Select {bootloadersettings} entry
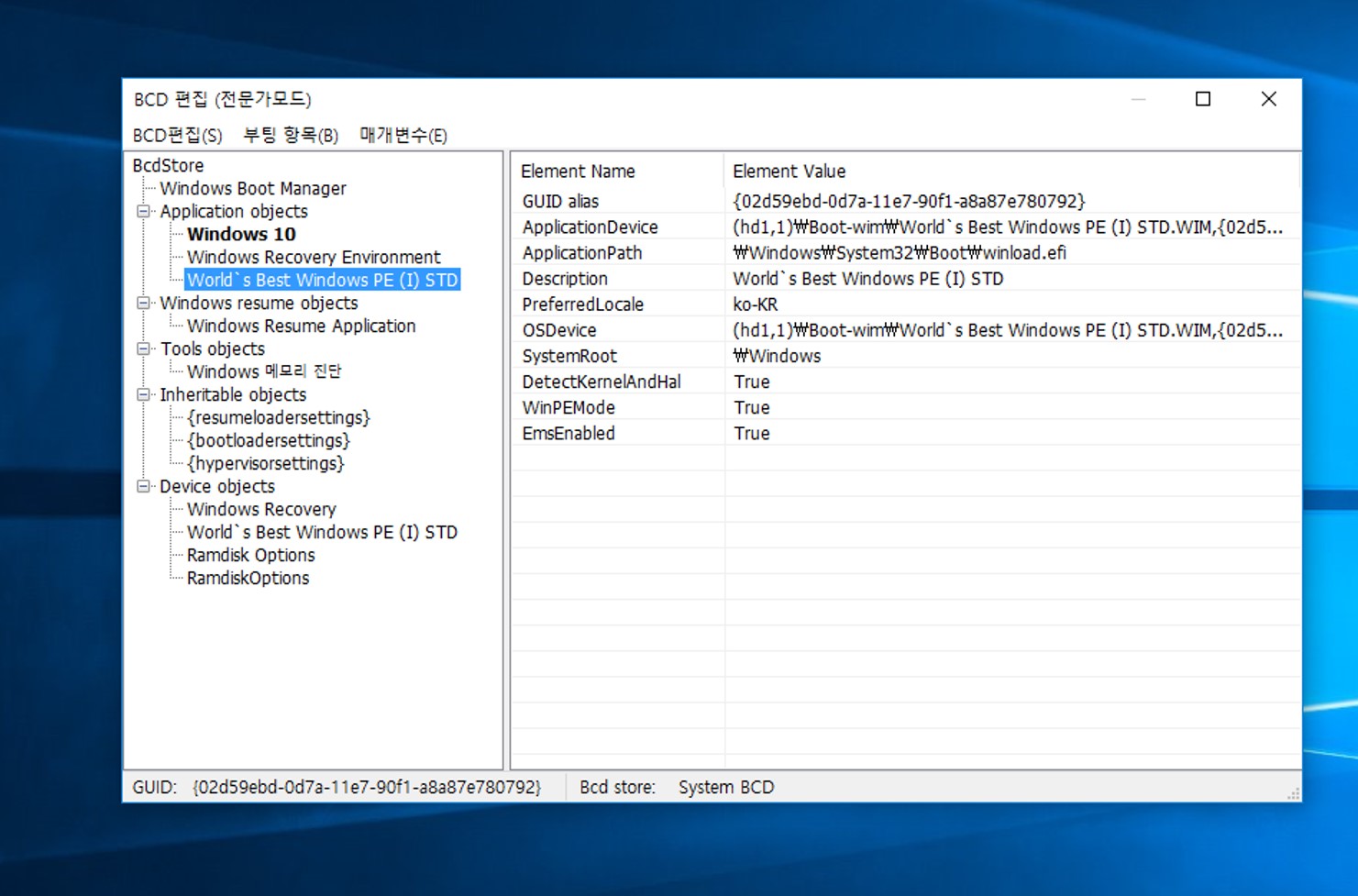 (269, 441)
